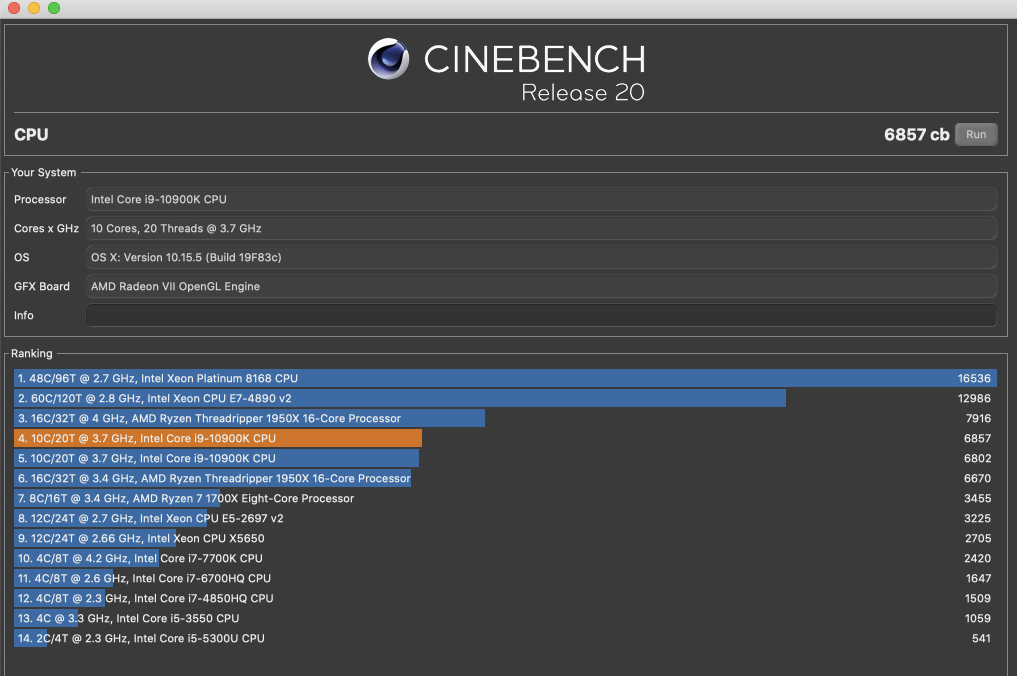Select ranking row 12 Core i7-4850HQ

505,598
